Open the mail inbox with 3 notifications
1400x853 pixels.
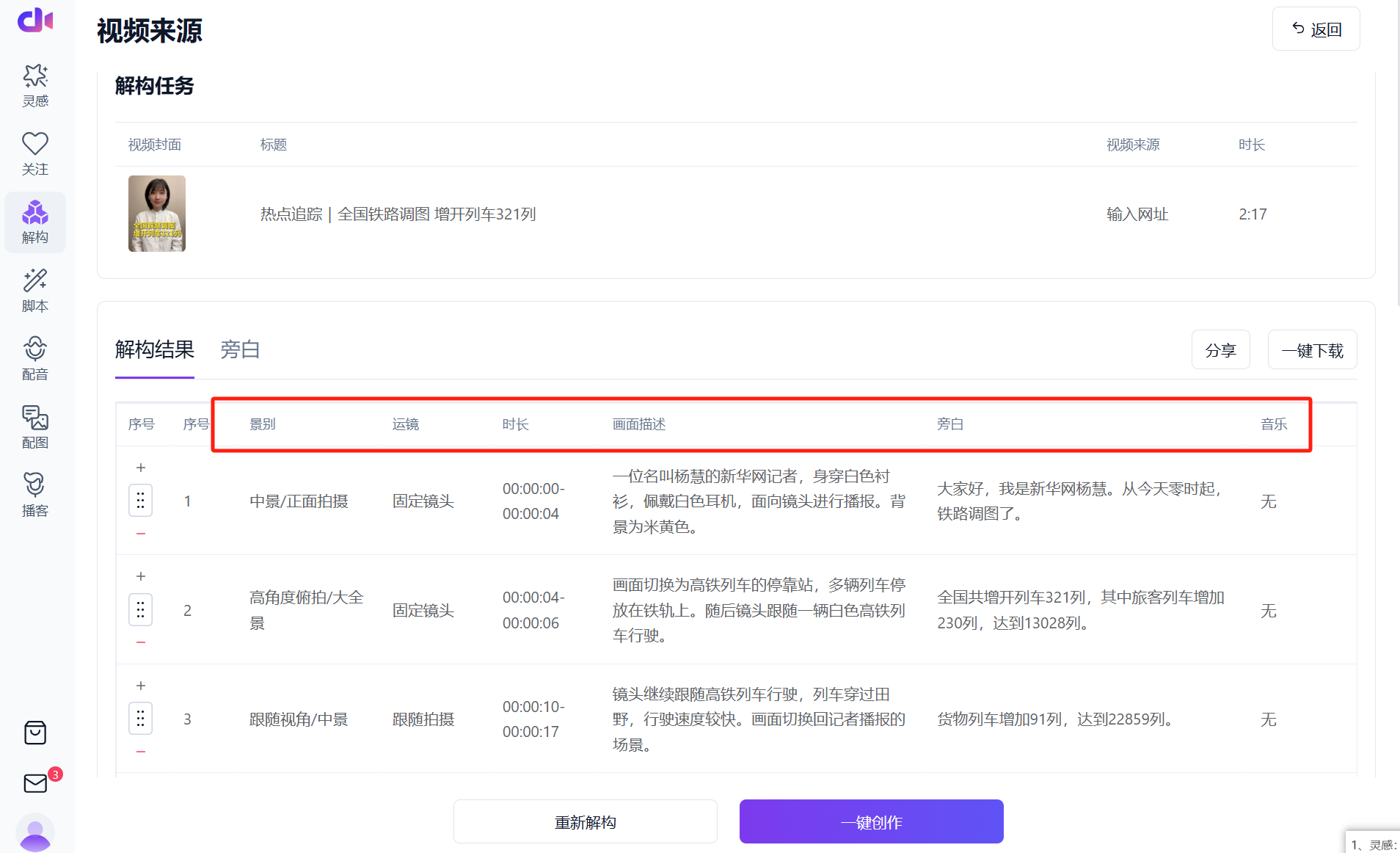pos(34,783)
